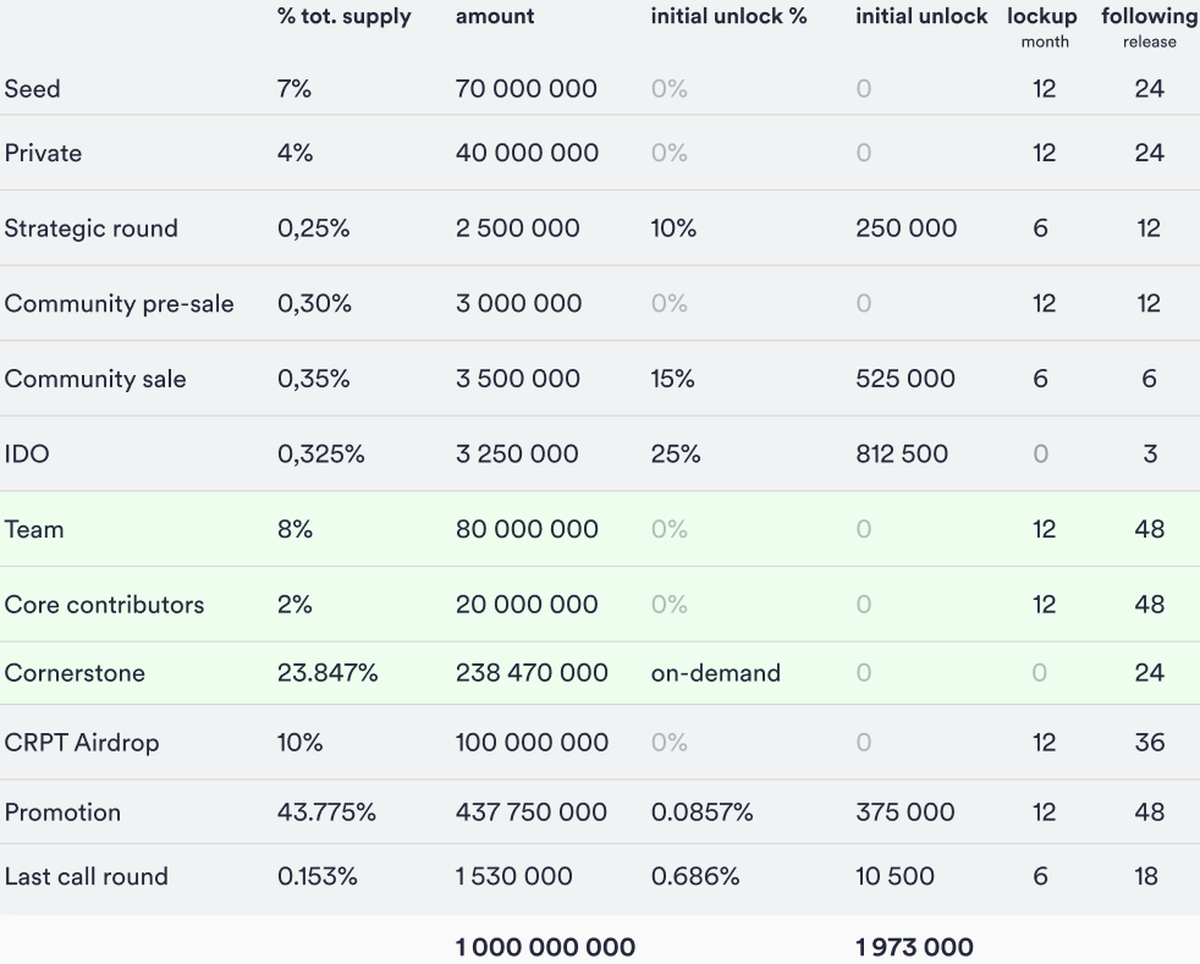
Task: Click the Promotion amount 437 750 000
Action: coord(531,812)
